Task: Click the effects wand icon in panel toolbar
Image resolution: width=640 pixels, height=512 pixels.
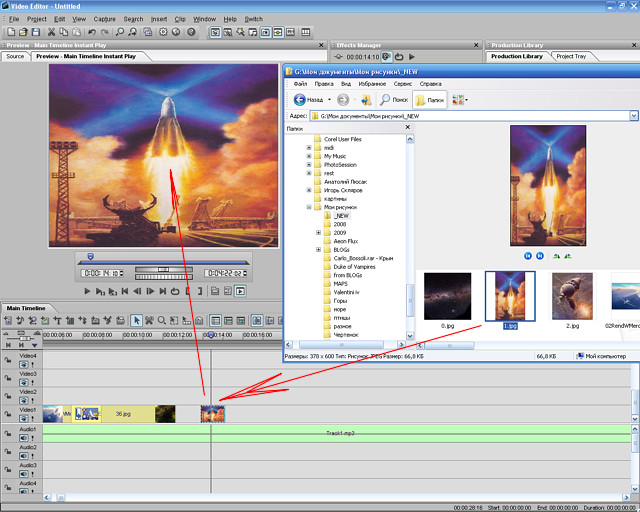Action: click(240, 32)
